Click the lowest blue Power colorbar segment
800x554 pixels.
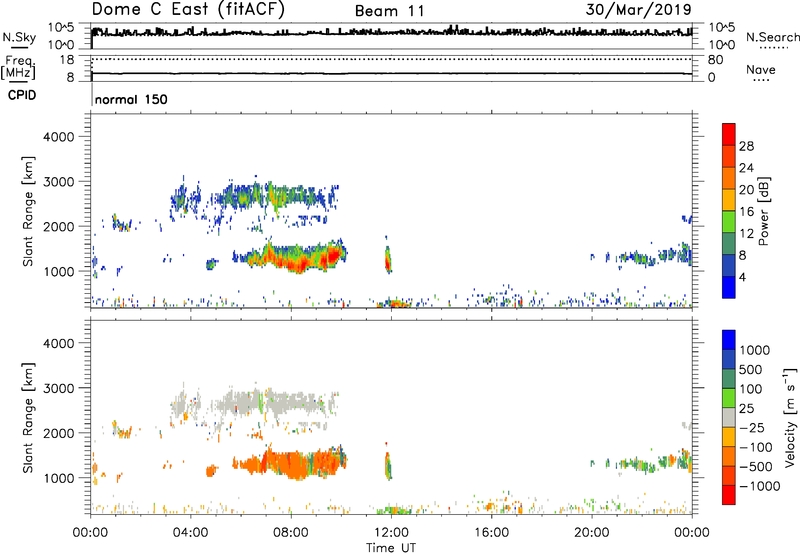pos(729,287)
